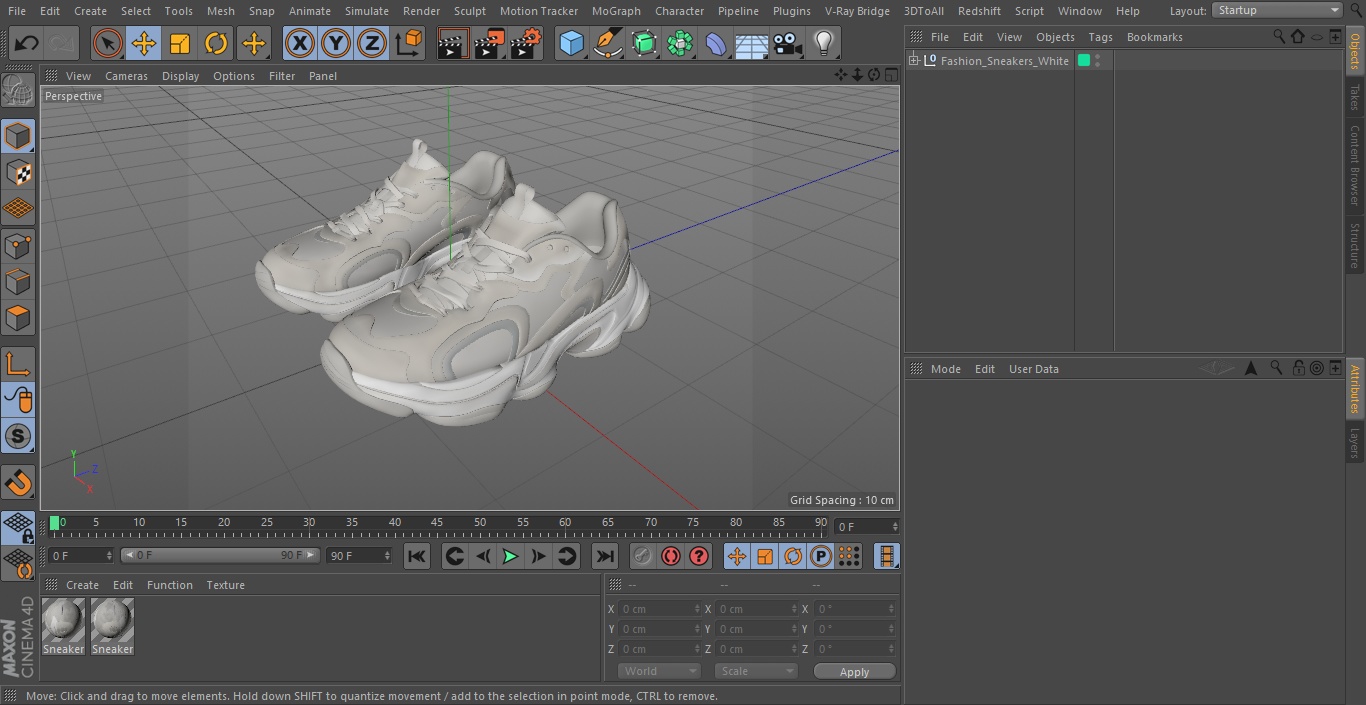Viewport: 1366px width, 705px height.
Task: Toggle the coordinate system icon
Action: (x=409, y=43)
